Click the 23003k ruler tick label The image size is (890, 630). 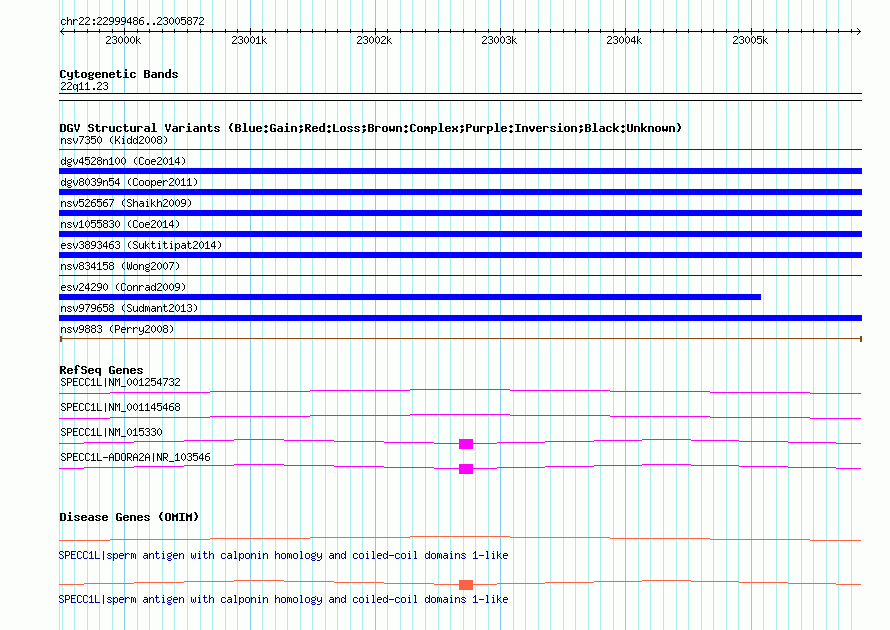pos(498,40)
